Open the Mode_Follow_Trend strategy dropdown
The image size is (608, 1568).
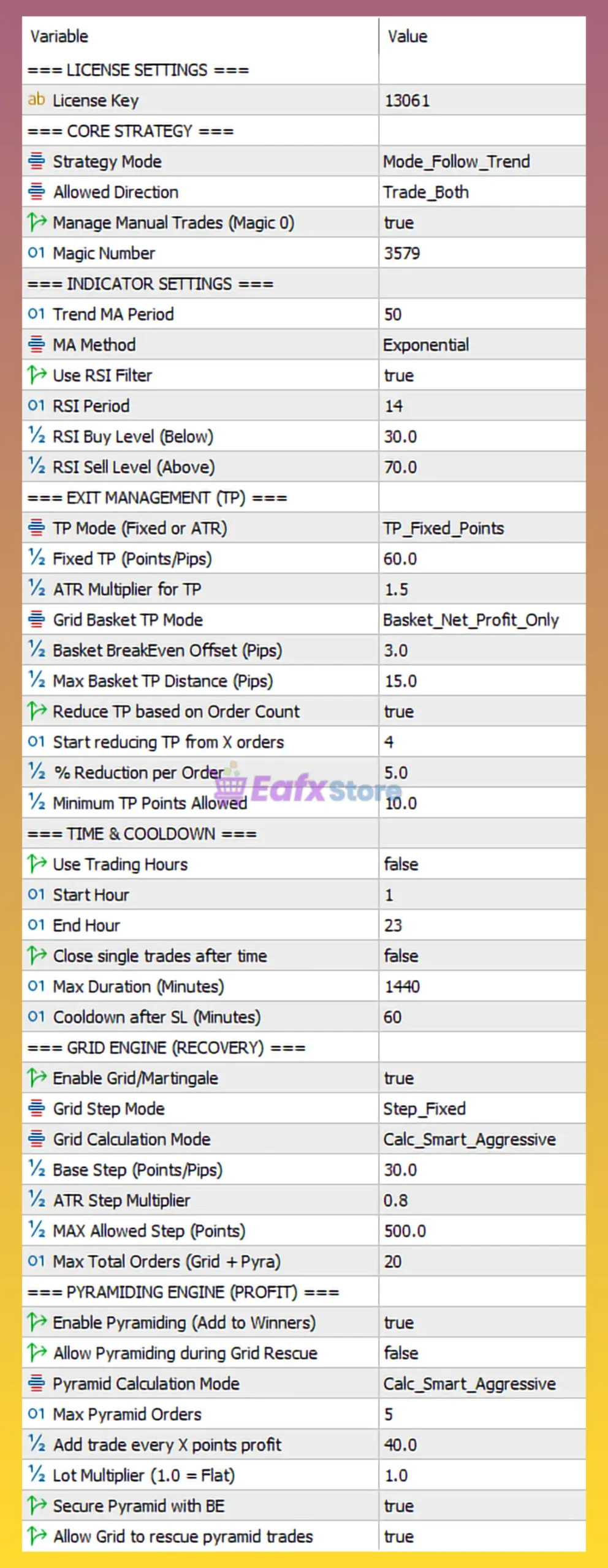pos(456,162)
